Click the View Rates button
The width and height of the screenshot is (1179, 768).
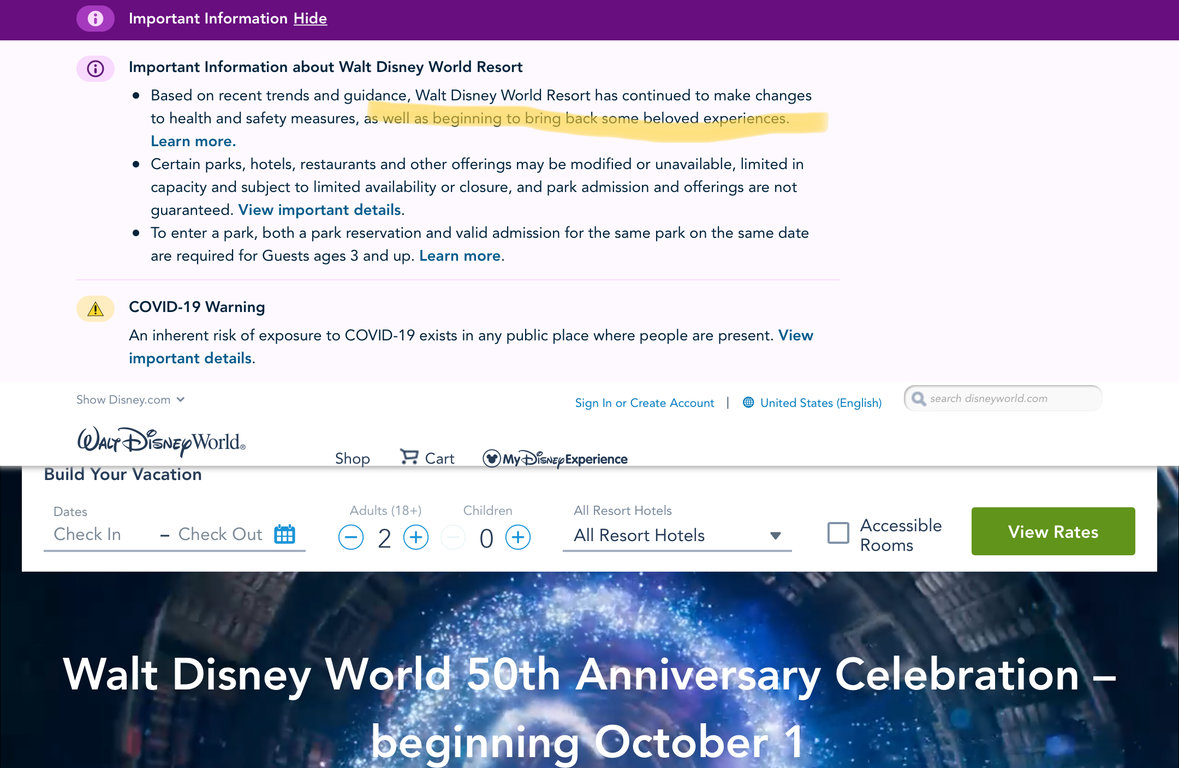(x=1053, y=532)
